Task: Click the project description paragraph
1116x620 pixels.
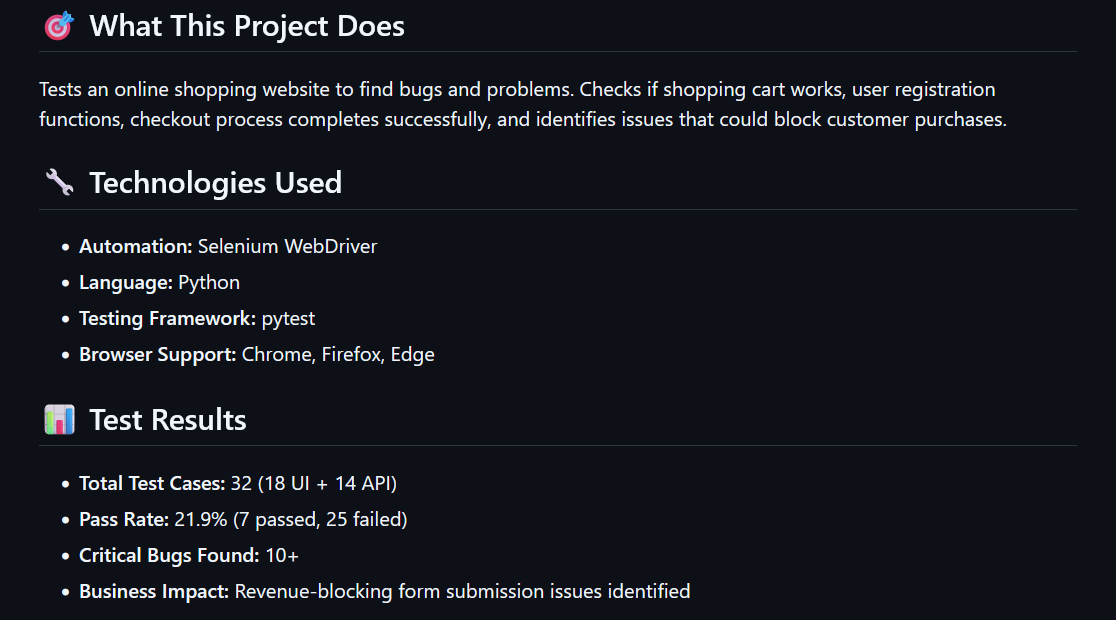Action: click(x=523, y=105)
